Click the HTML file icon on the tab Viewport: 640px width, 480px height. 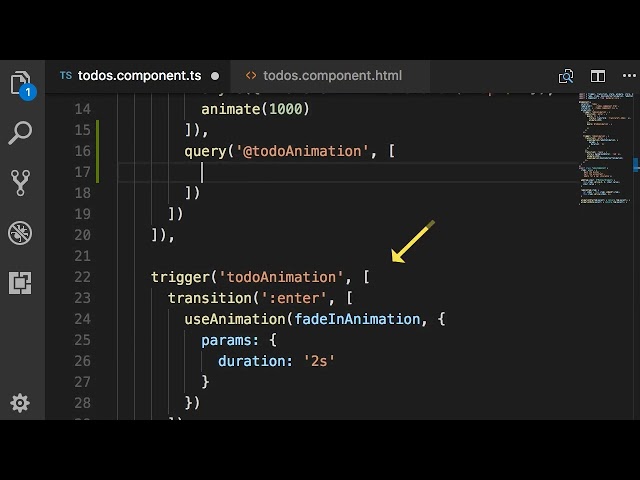pos(251,76)
